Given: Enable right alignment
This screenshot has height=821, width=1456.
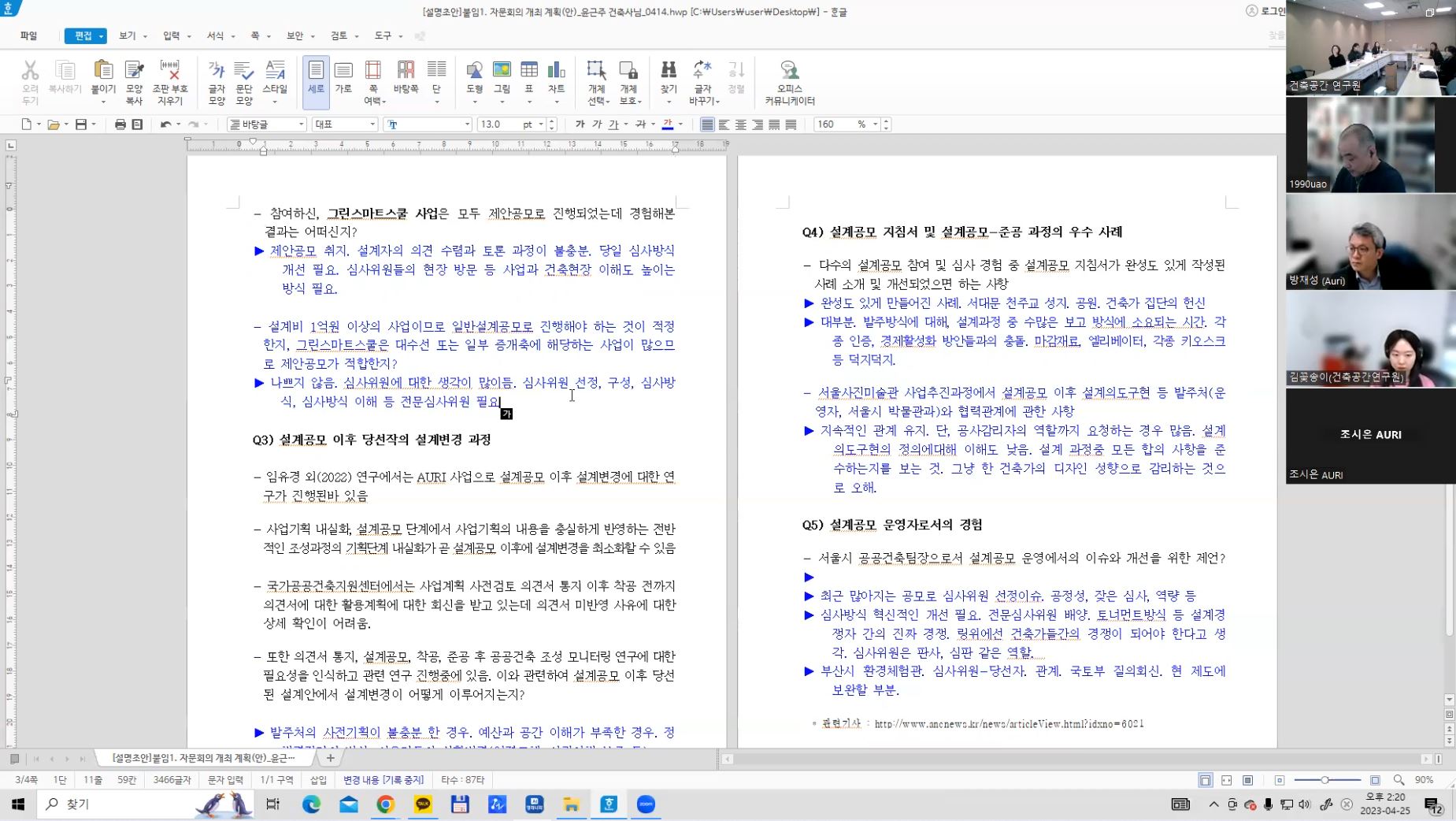Looking at the screenshot, I should point(758,124).
